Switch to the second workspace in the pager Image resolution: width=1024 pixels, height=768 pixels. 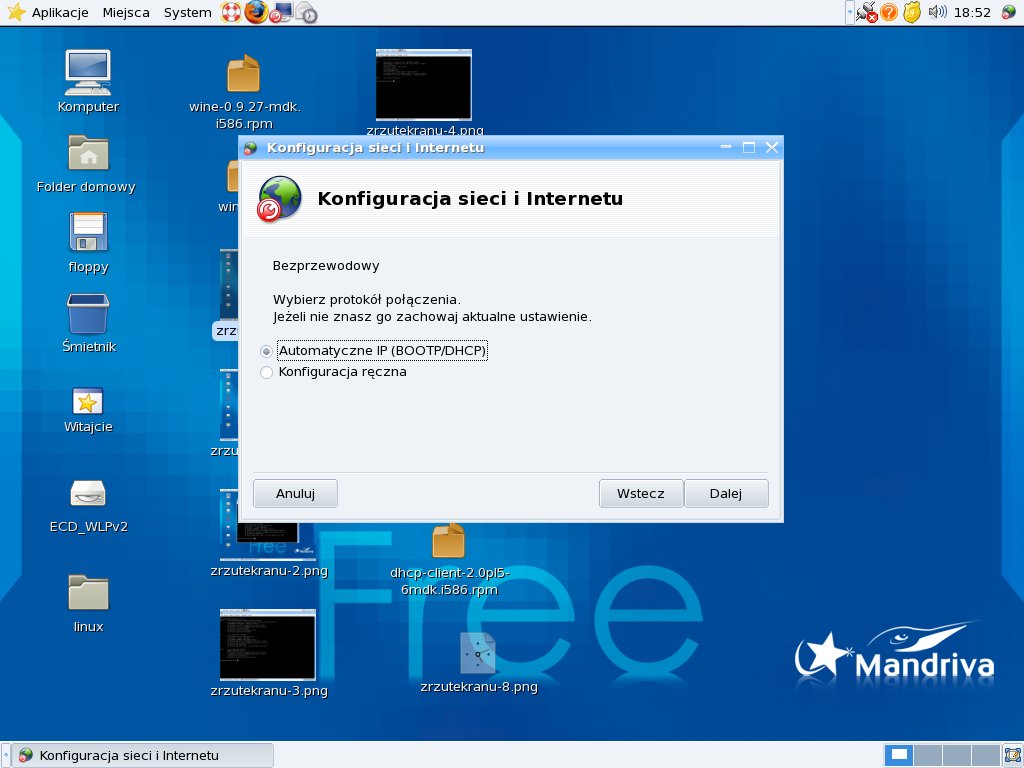pos(928,755)
